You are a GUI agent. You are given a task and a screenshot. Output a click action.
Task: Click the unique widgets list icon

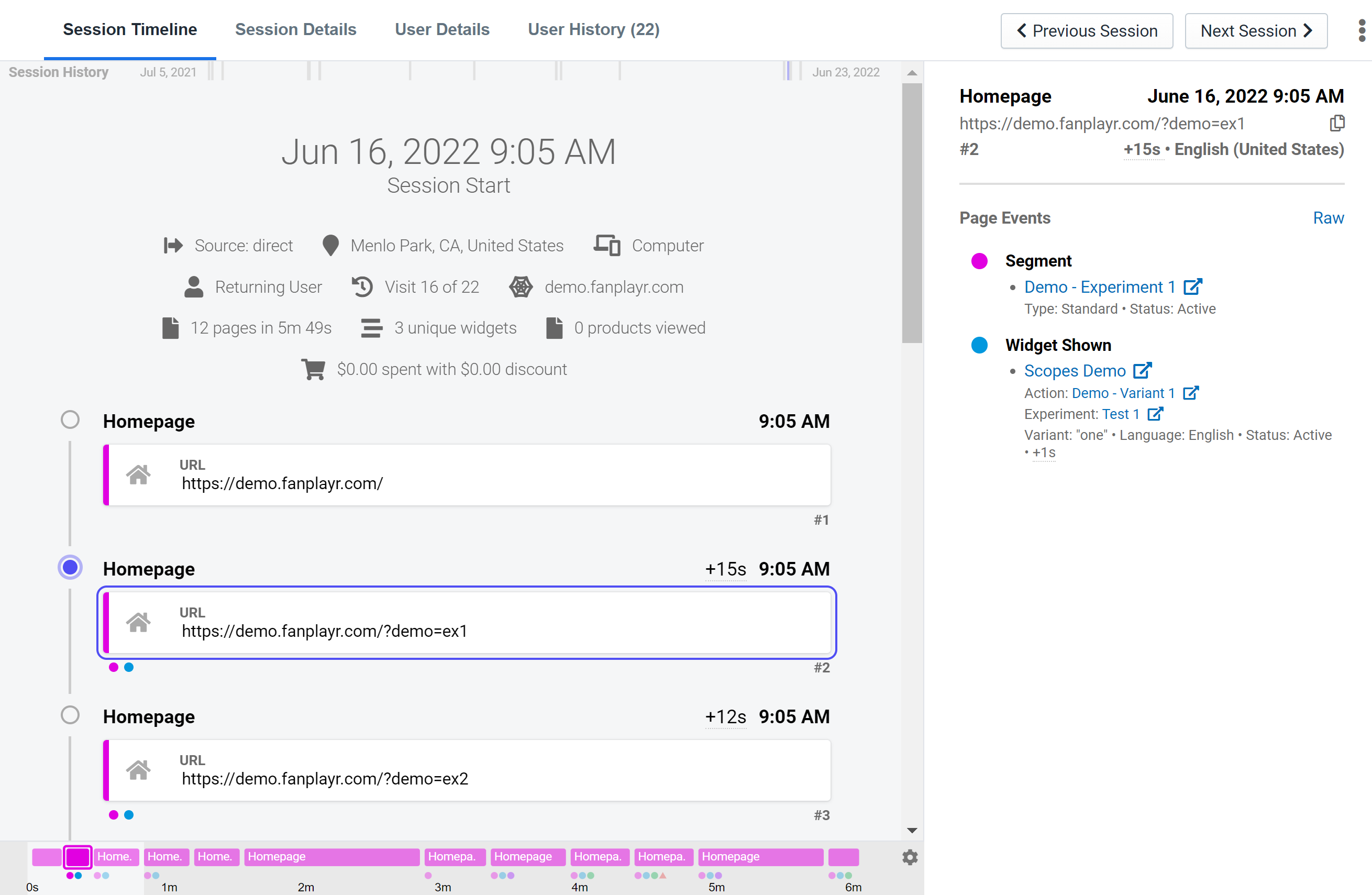pyautogui.click(x=371, y=327)
